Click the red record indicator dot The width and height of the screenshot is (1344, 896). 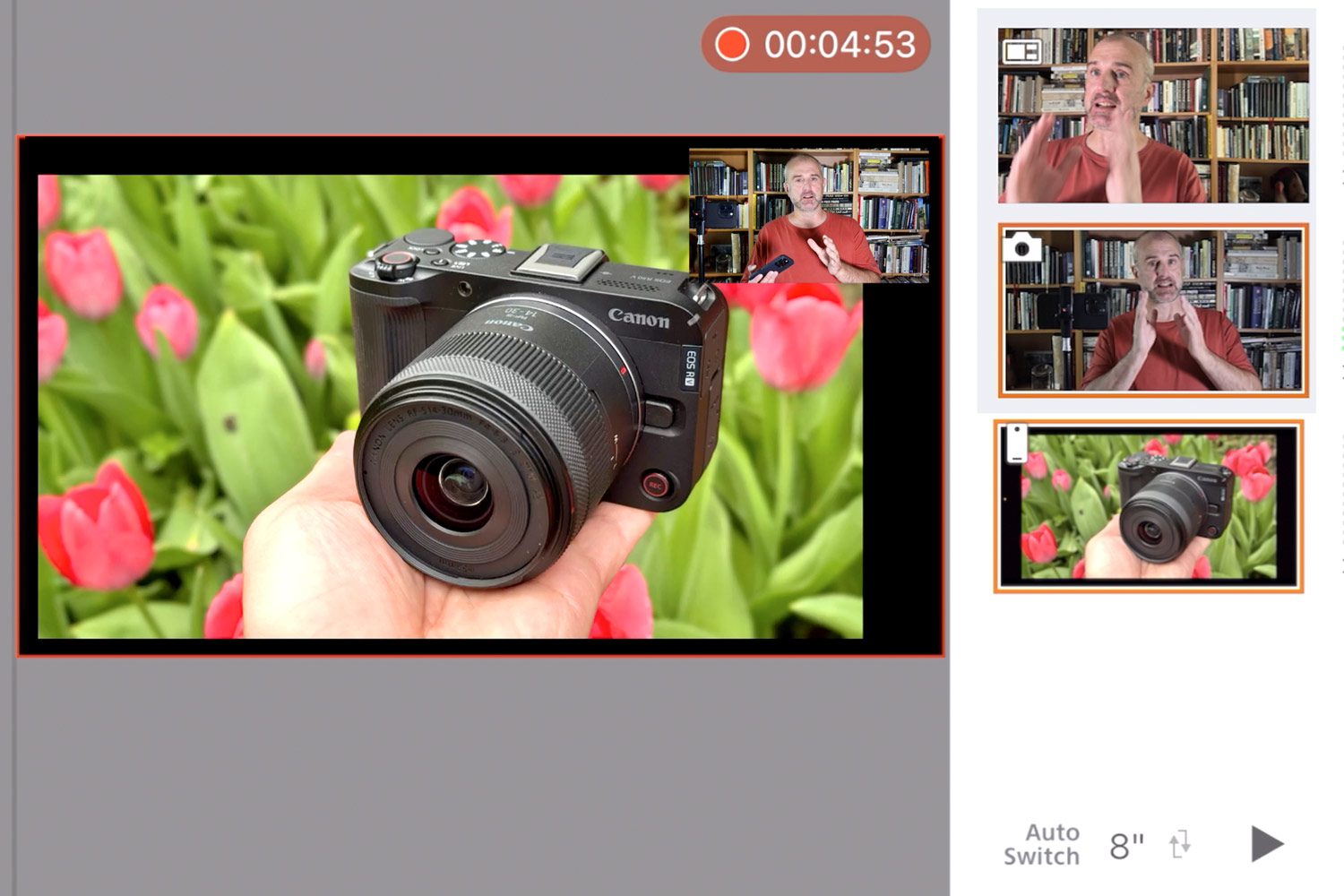pos(732,45)
